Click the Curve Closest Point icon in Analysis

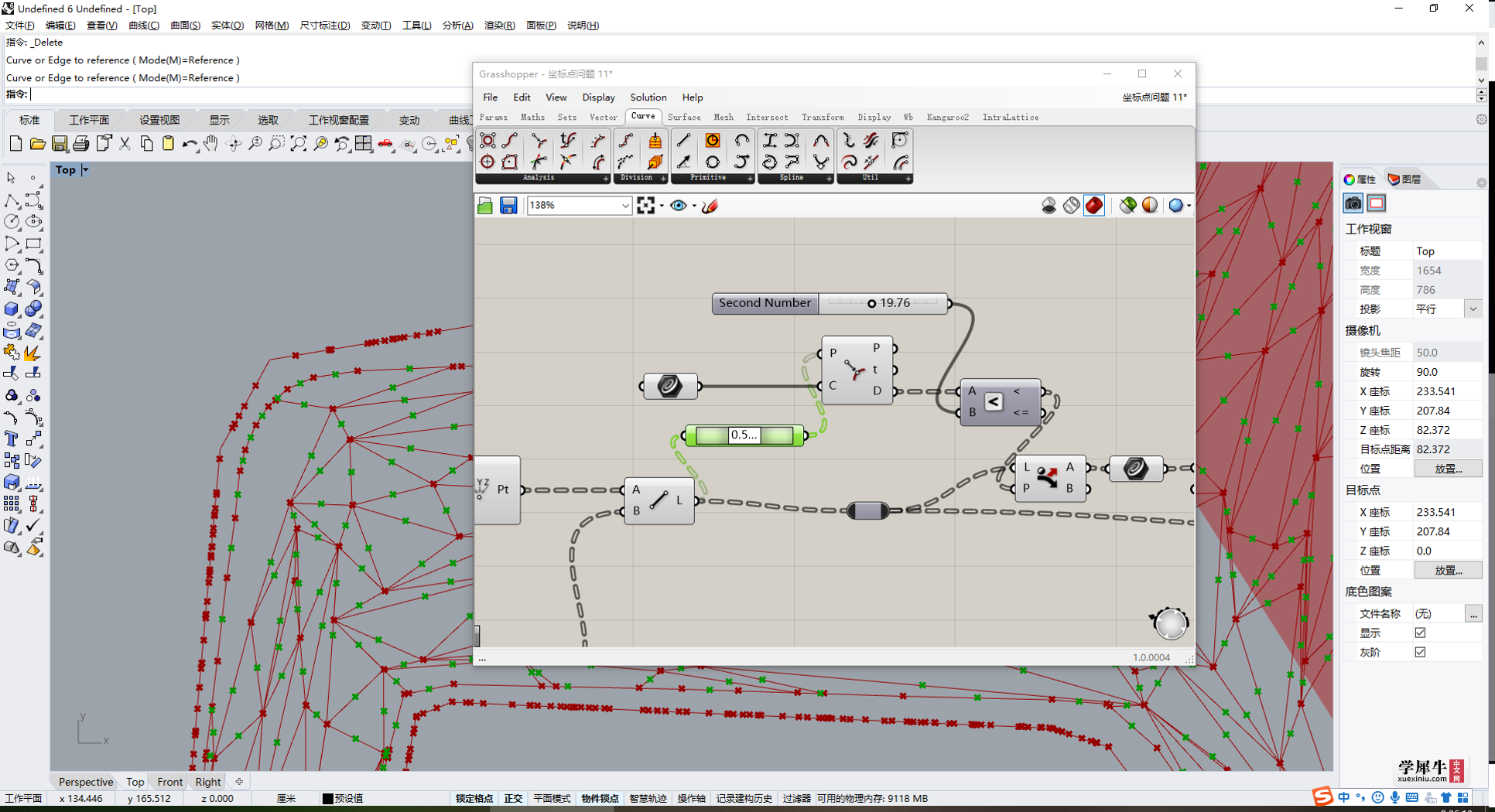click(539, 140)
